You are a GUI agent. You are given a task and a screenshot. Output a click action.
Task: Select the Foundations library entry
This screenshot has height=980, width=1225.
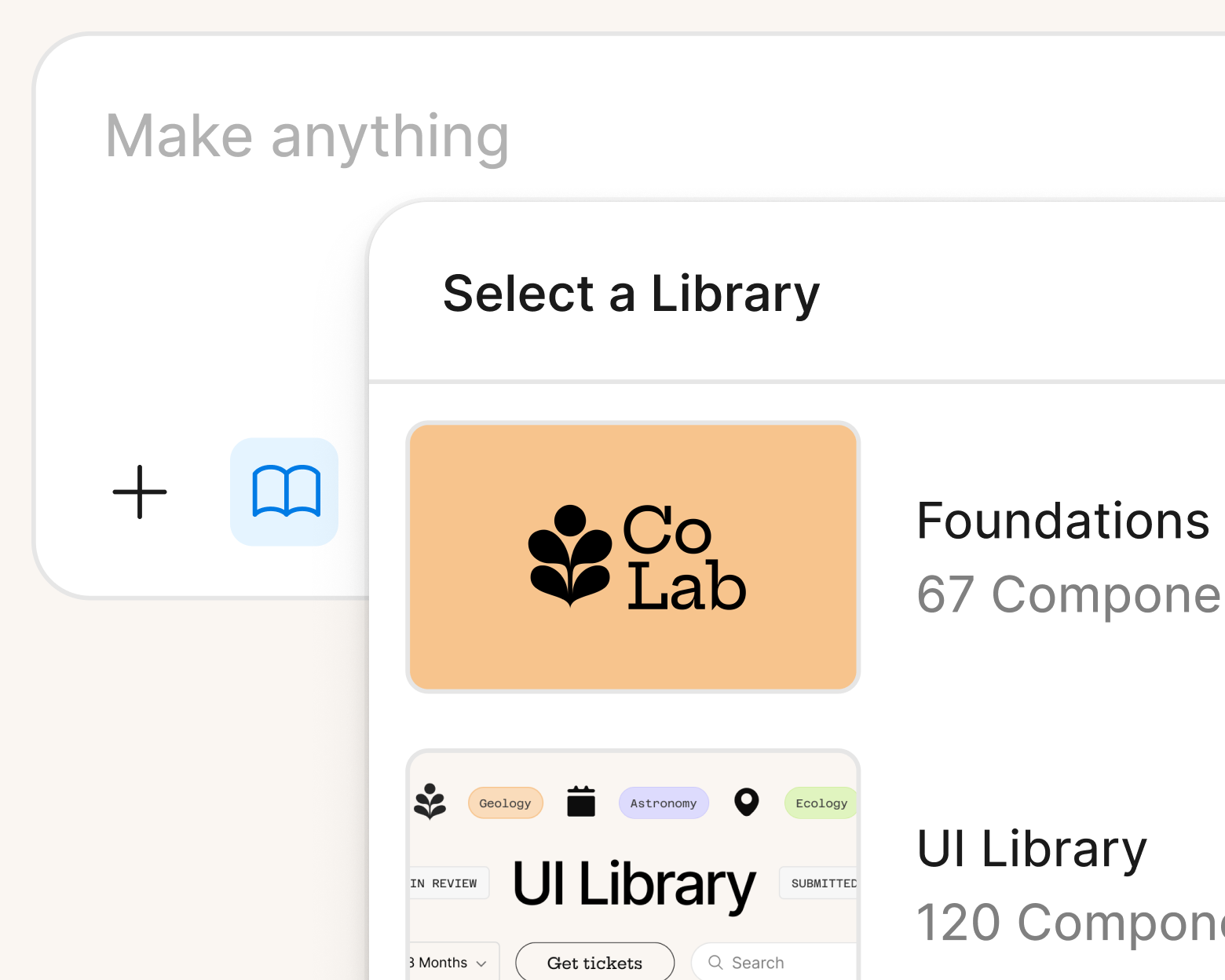pyautogui.click(x=1062, y=518)
